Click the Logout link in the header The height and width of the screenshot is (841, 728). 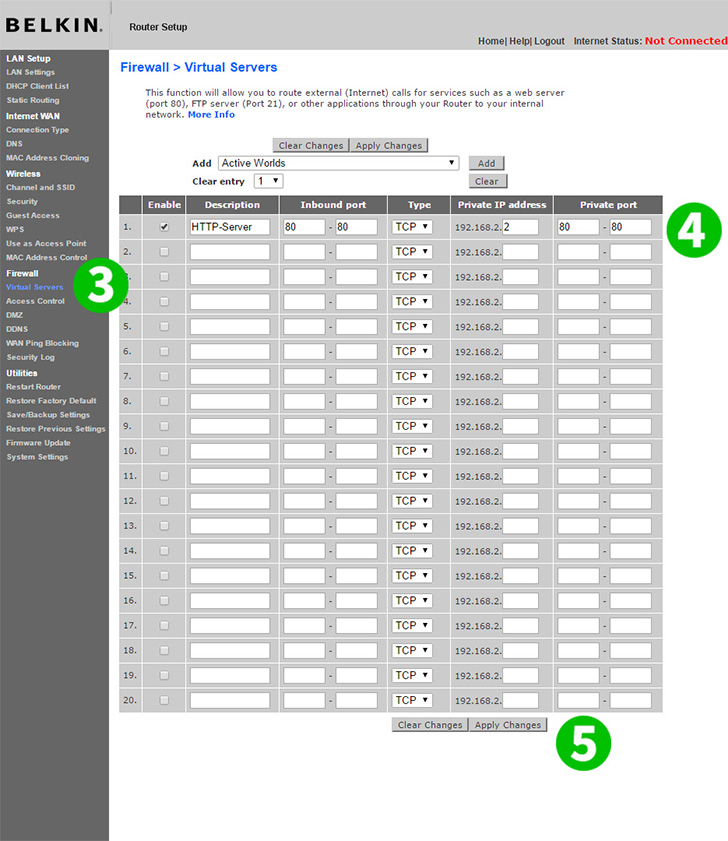(x=549, y=41)
